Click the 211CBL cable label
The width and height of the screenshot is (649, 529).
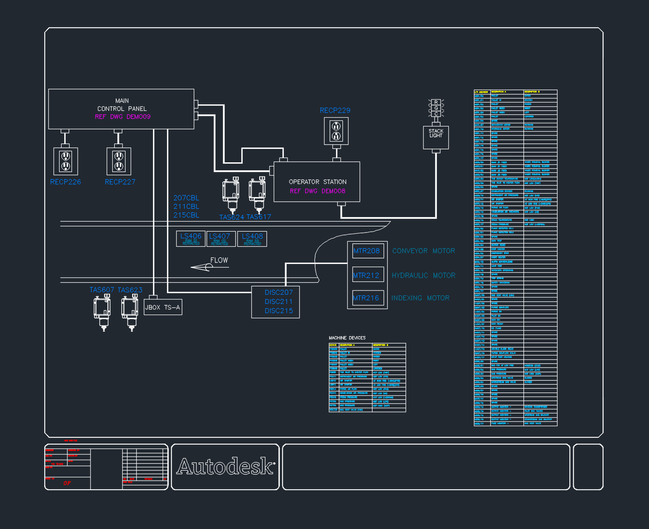(186, 207)
